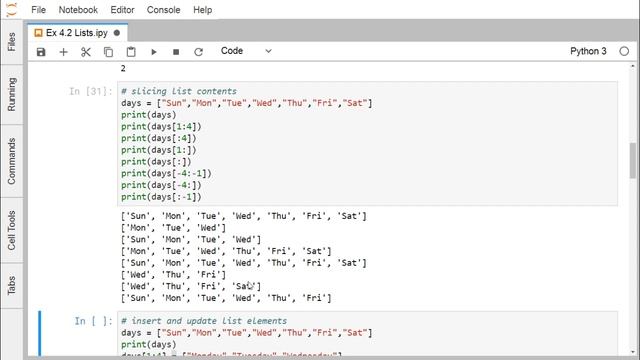Copy the selected cell
The image size is (640, 360).
[108, 52]
